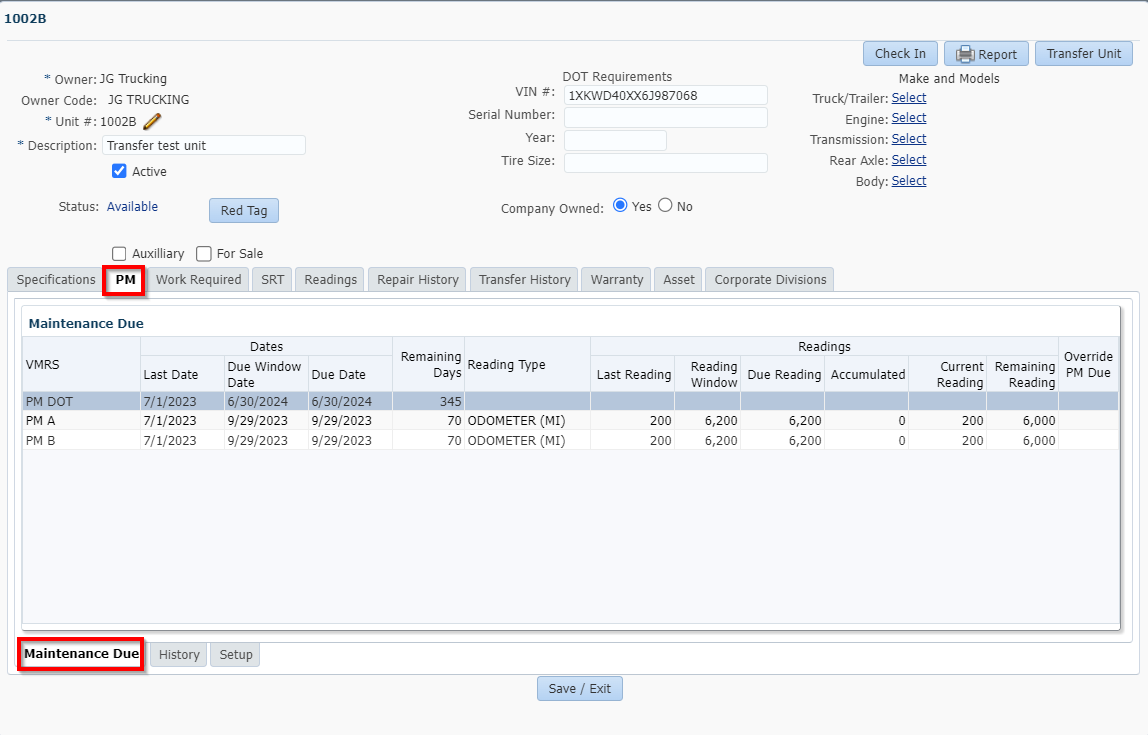Choose No for Company Owned
Image resolution: width=1148 pixels, height=735 pixels.
tap(665, 206)
